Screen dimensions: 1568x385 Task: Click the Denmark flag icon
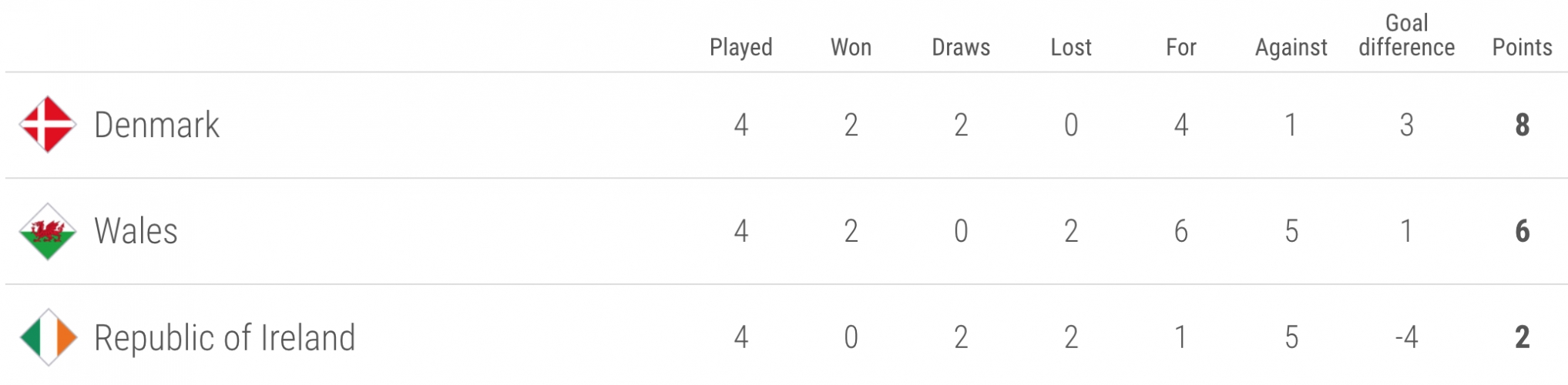coord(48,125)
